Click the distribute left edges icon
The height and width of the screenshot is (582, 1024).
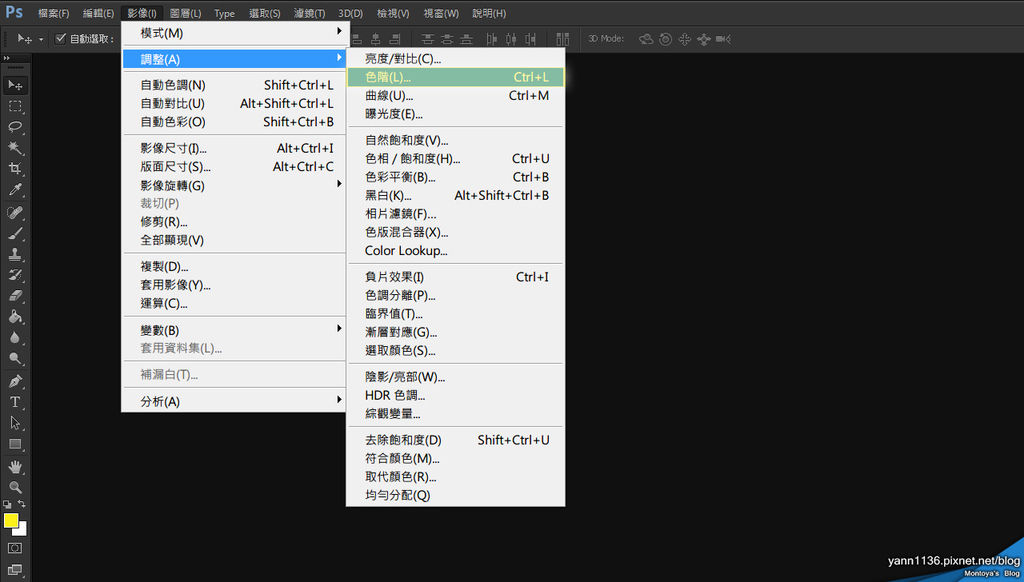tap(492, 39)
